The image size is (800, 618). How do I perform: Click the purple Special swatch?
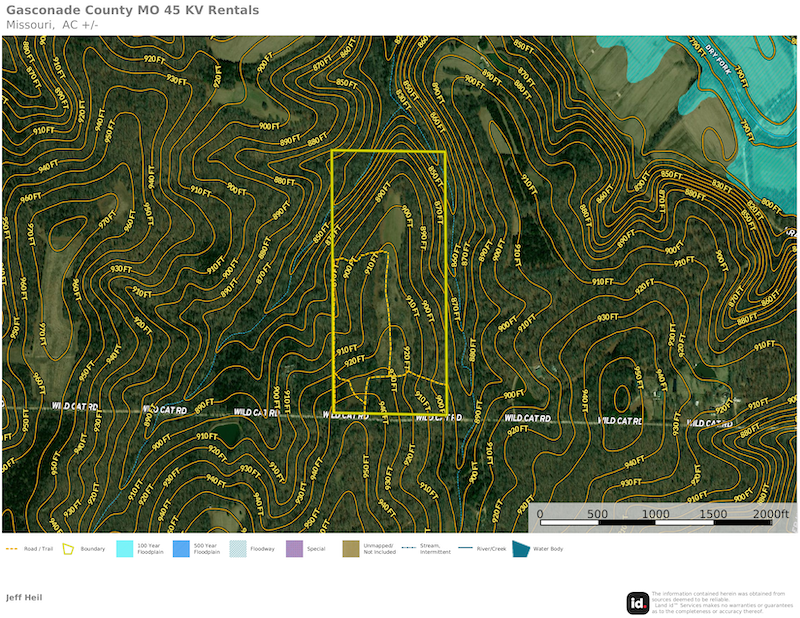pos(294,549)
